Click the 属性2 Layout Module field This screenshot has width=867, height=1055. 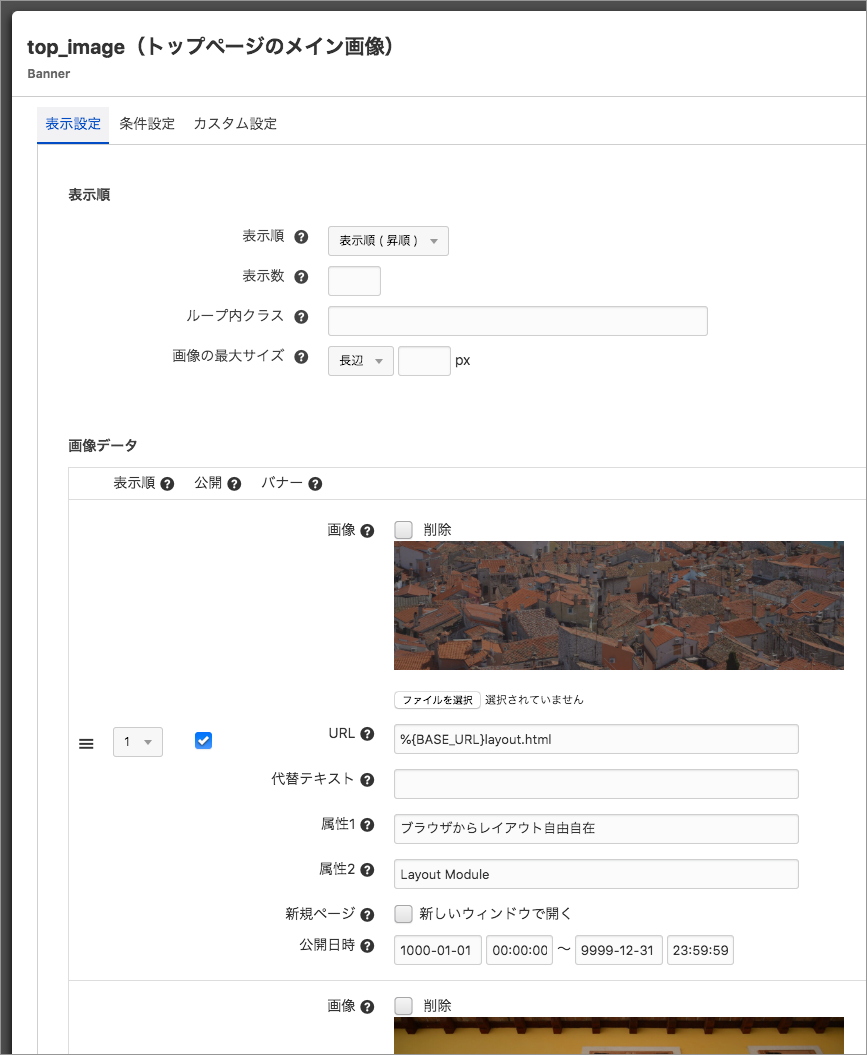pos(596,874)
